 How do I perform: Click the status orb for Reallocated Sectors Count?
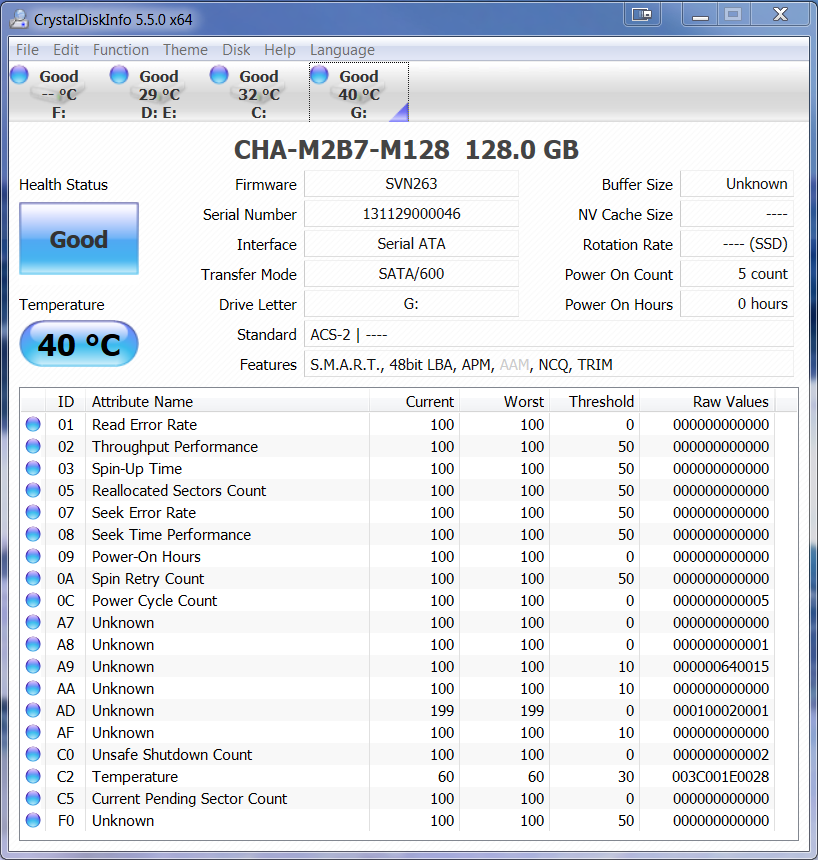point(33,491)
